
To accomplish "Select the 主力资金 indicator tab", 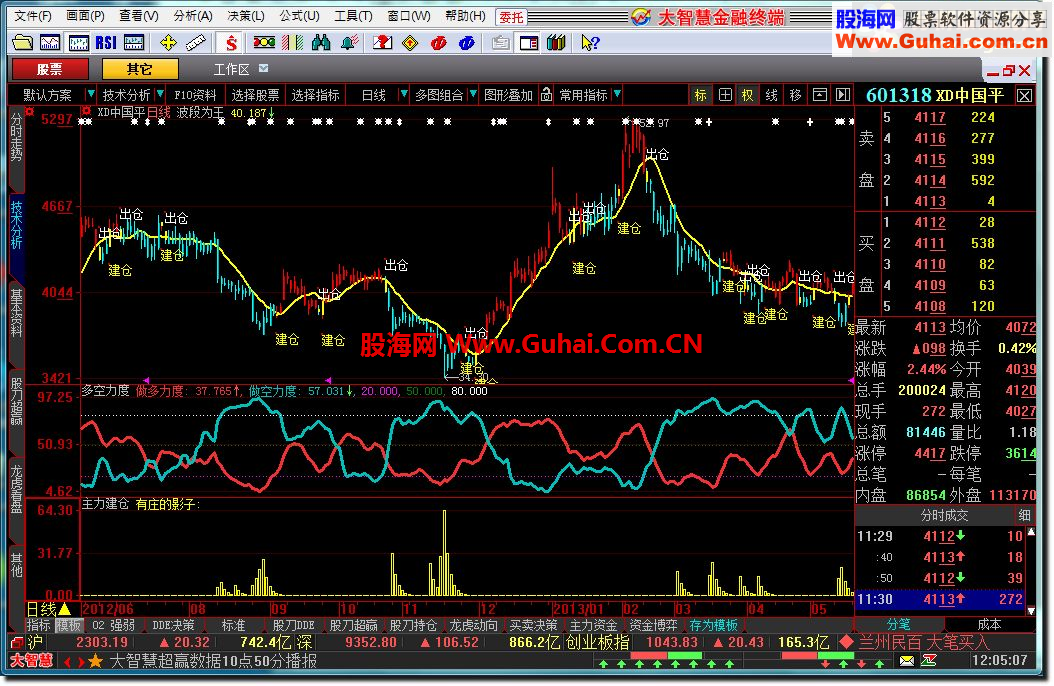I will point(594,626).
